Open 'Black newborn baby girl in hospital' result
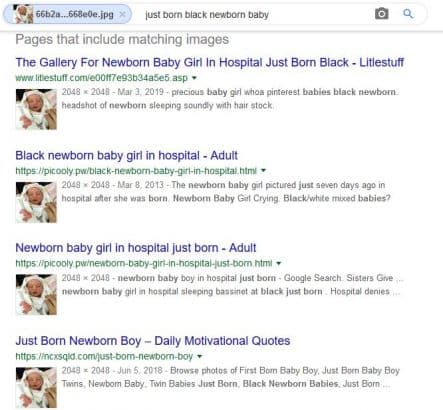 126,155
